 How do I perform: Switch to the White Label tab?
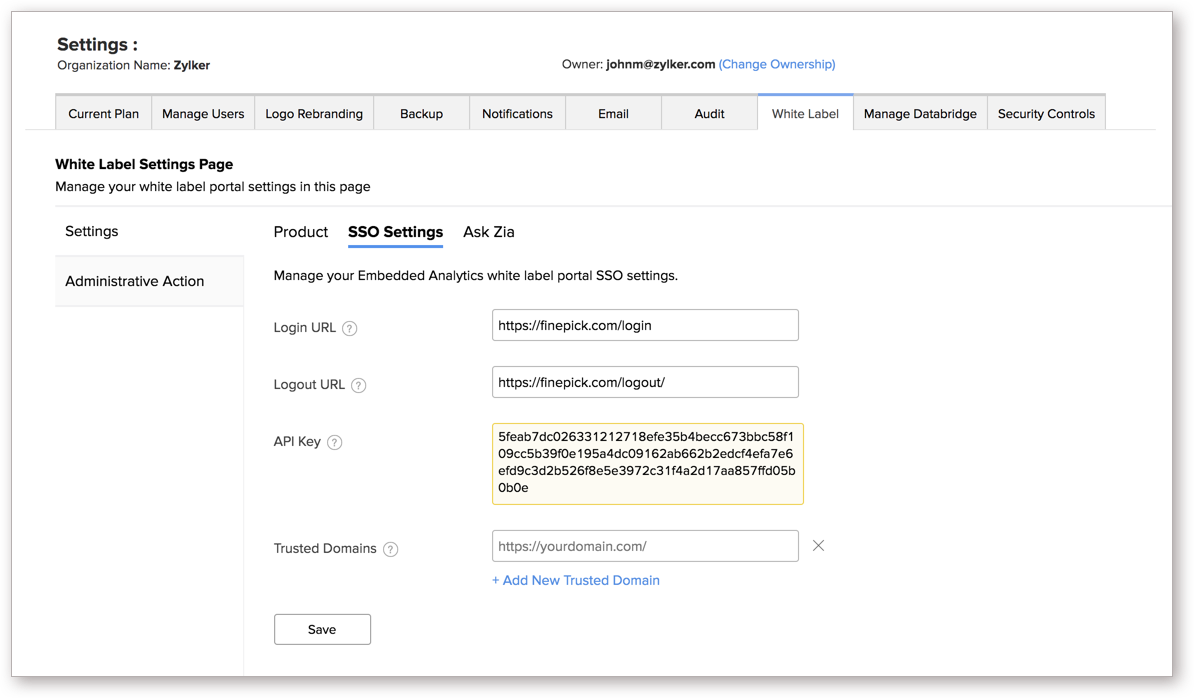(804, 113)
